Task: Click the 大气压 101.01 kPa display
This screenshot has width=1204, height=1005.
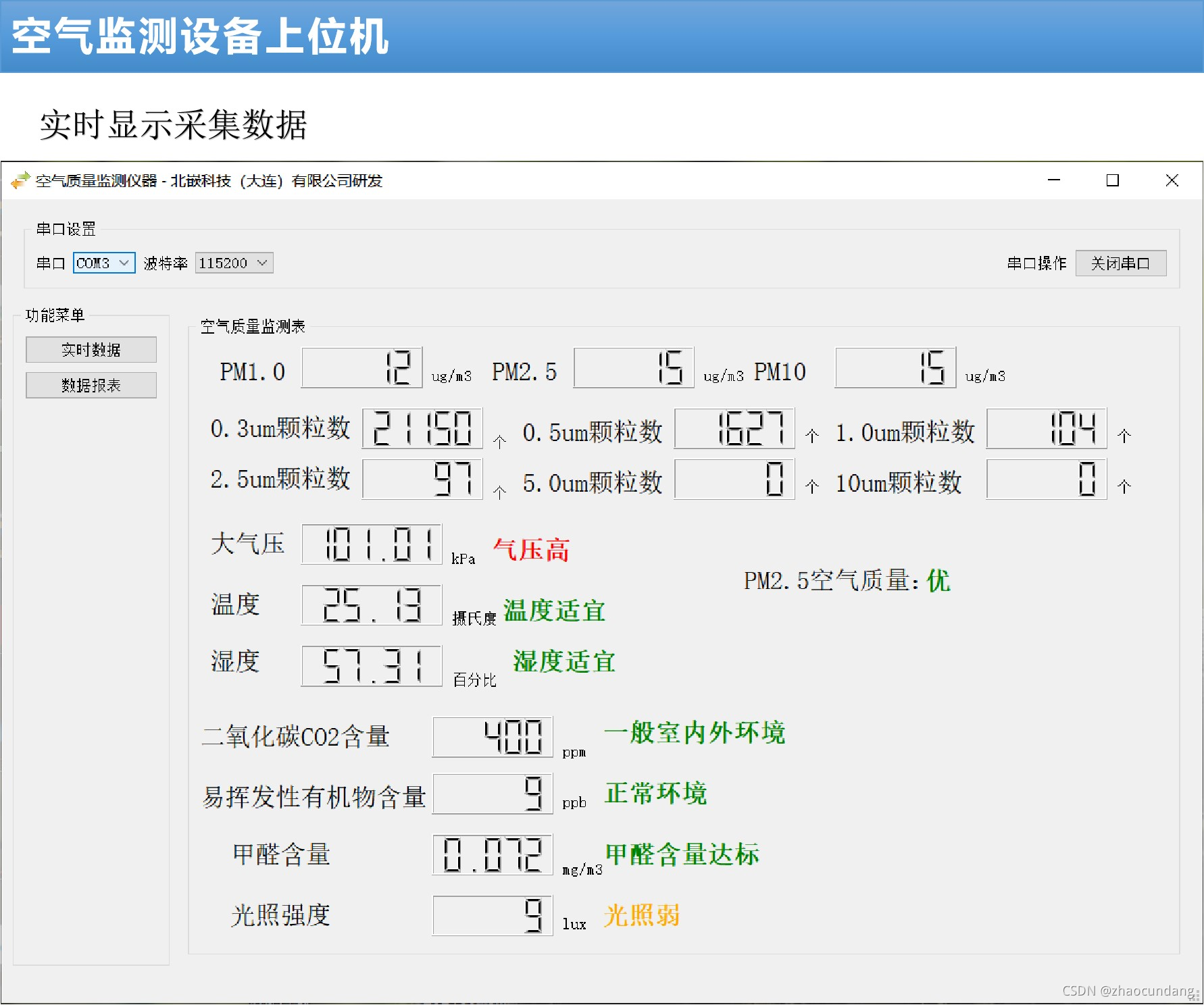Action: click(372, 544)
